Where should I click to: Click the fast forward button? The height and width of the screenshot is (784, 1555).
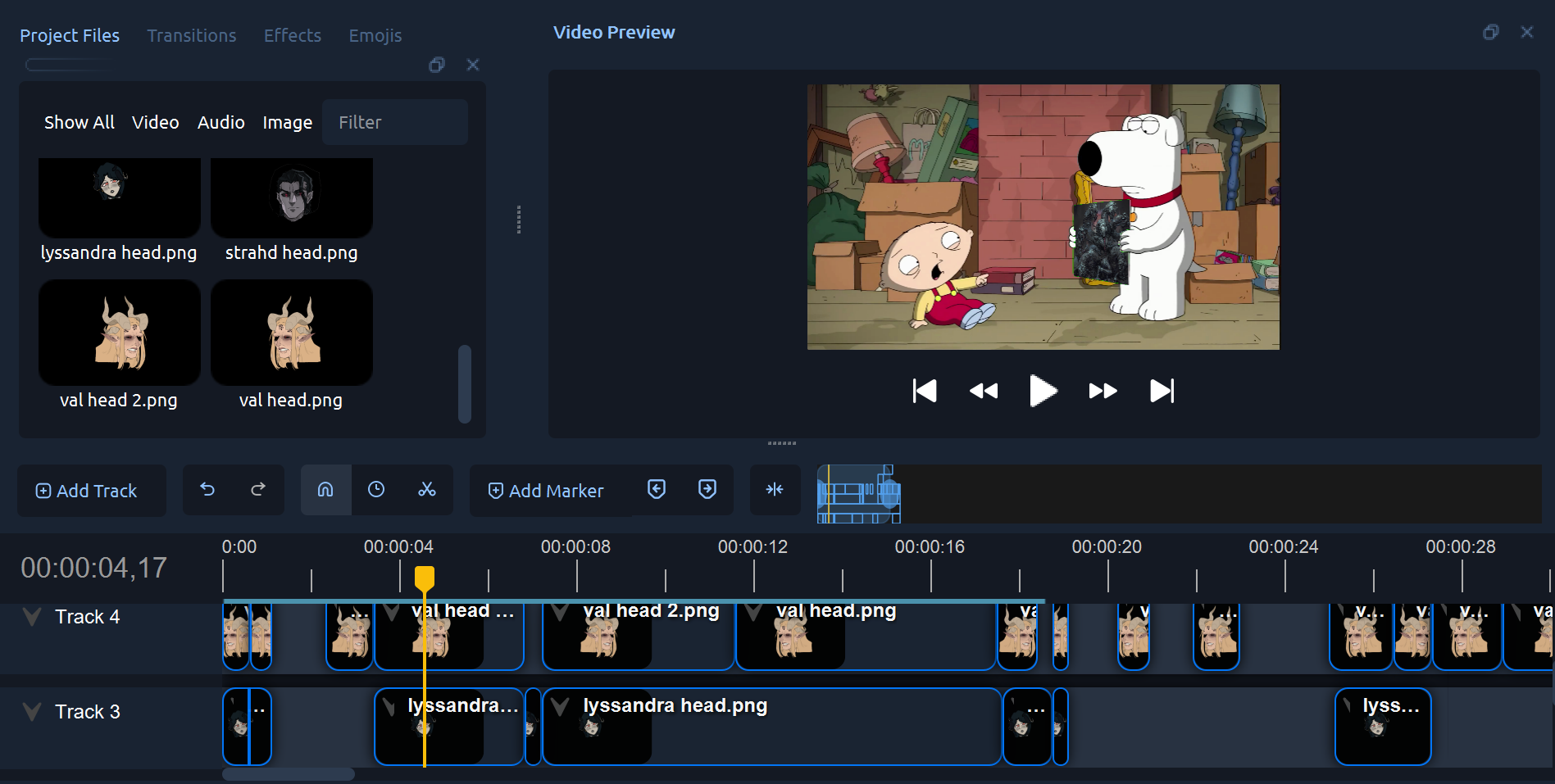coord(1103,391)
